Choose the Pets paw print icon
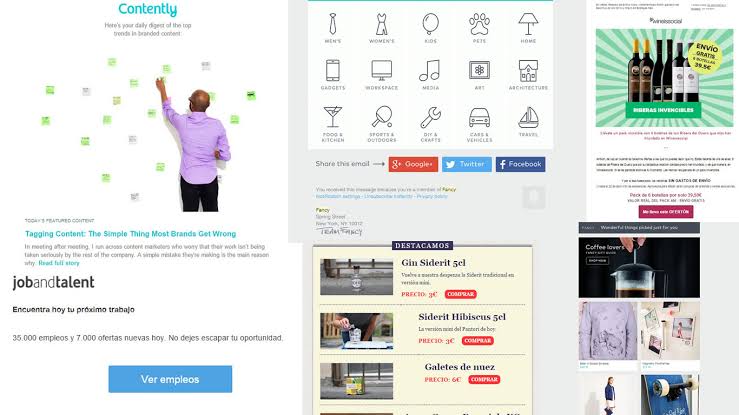This screenshot has height=415, width=739. 479,24
